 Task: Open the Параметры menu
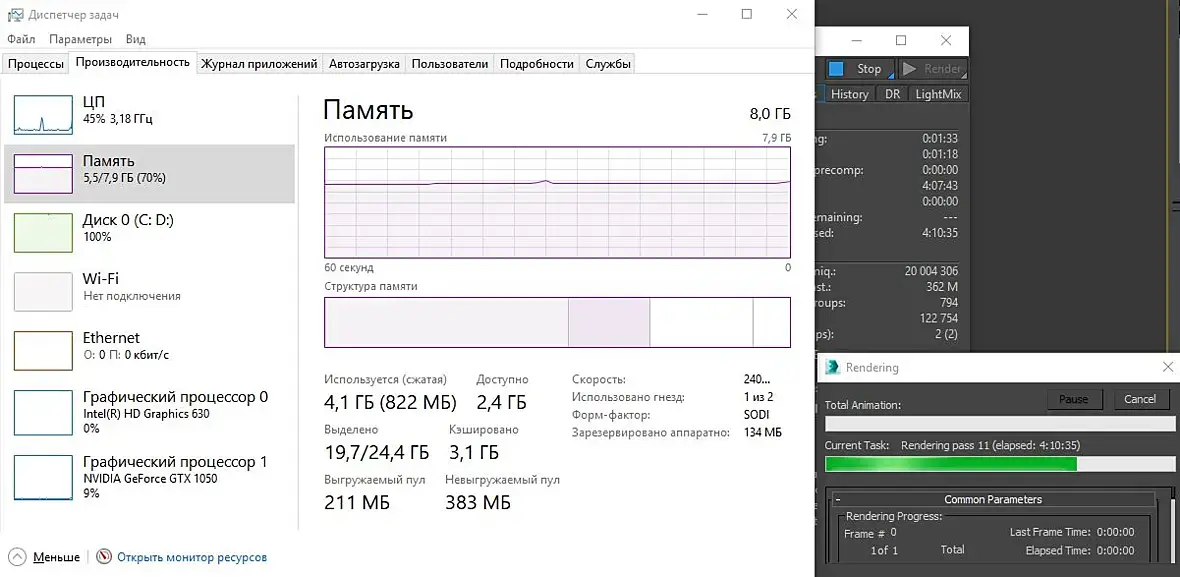[80, 39]
